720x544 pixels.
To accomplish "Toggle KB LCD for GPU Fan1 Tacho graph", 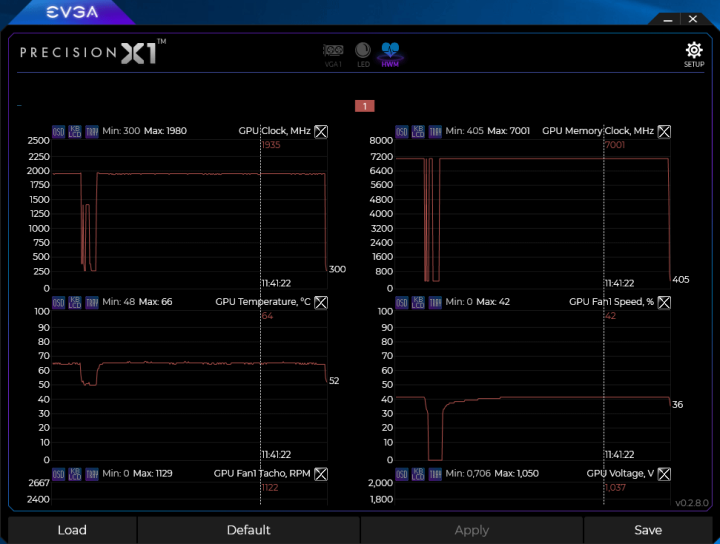I will point(75,474).
